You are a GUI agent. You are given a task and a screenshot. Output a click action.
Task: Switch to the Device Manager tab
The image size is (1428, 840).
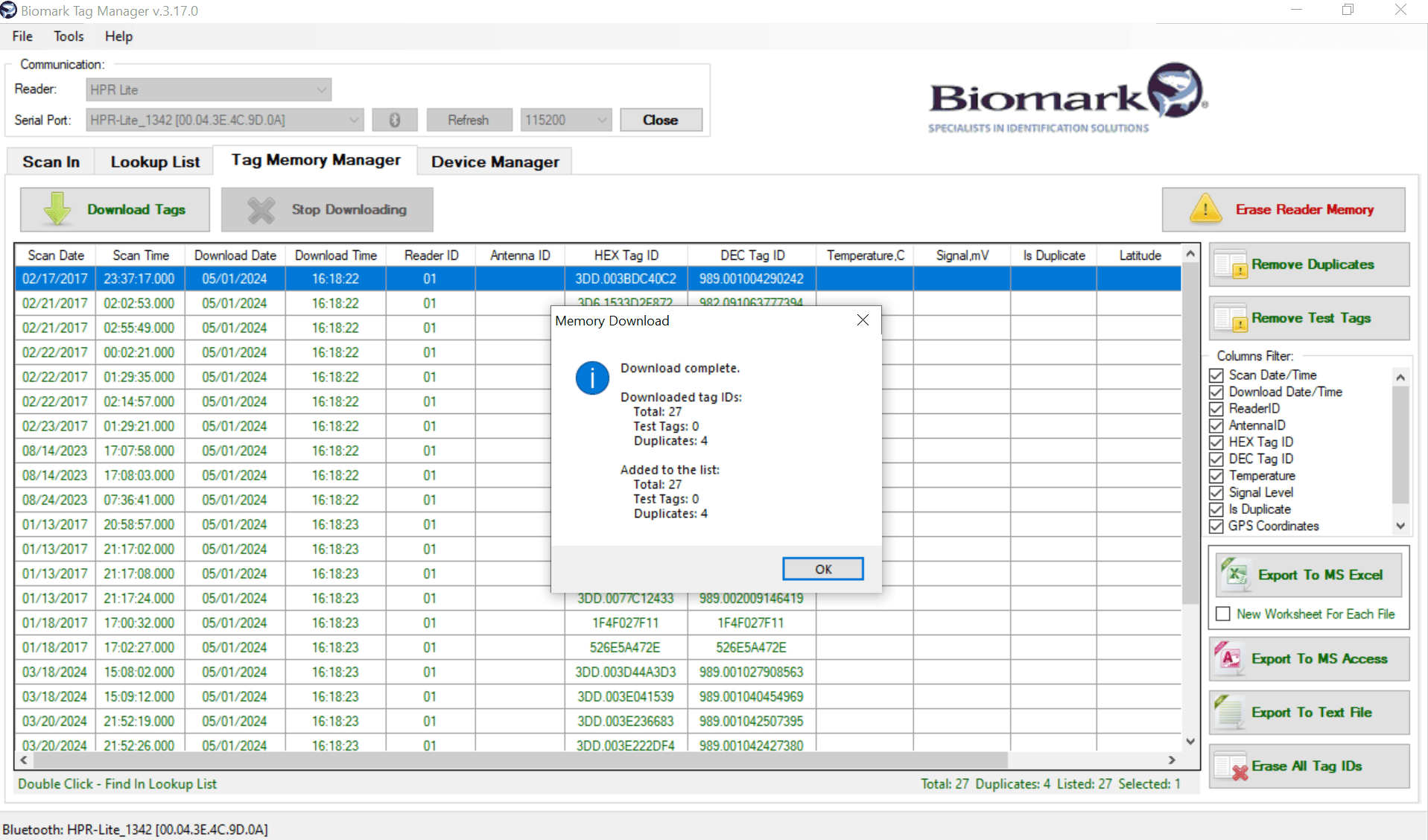tap(494, 162)
